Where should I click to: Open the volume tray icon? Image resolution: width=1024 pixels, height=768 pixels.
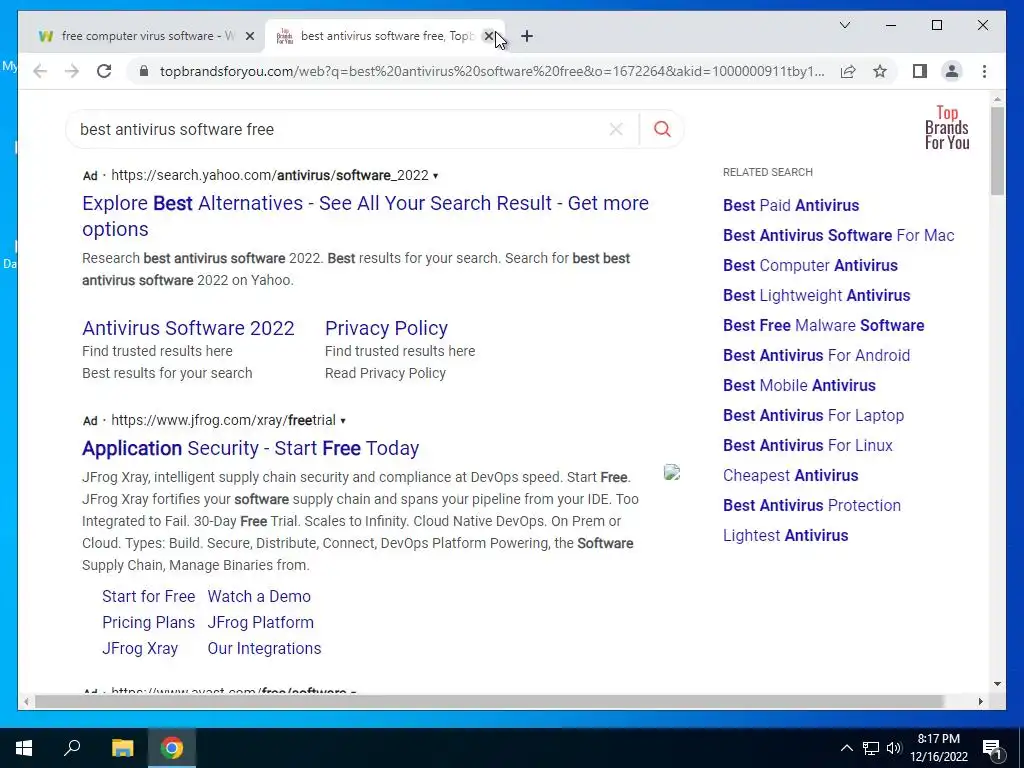(894, 748)
